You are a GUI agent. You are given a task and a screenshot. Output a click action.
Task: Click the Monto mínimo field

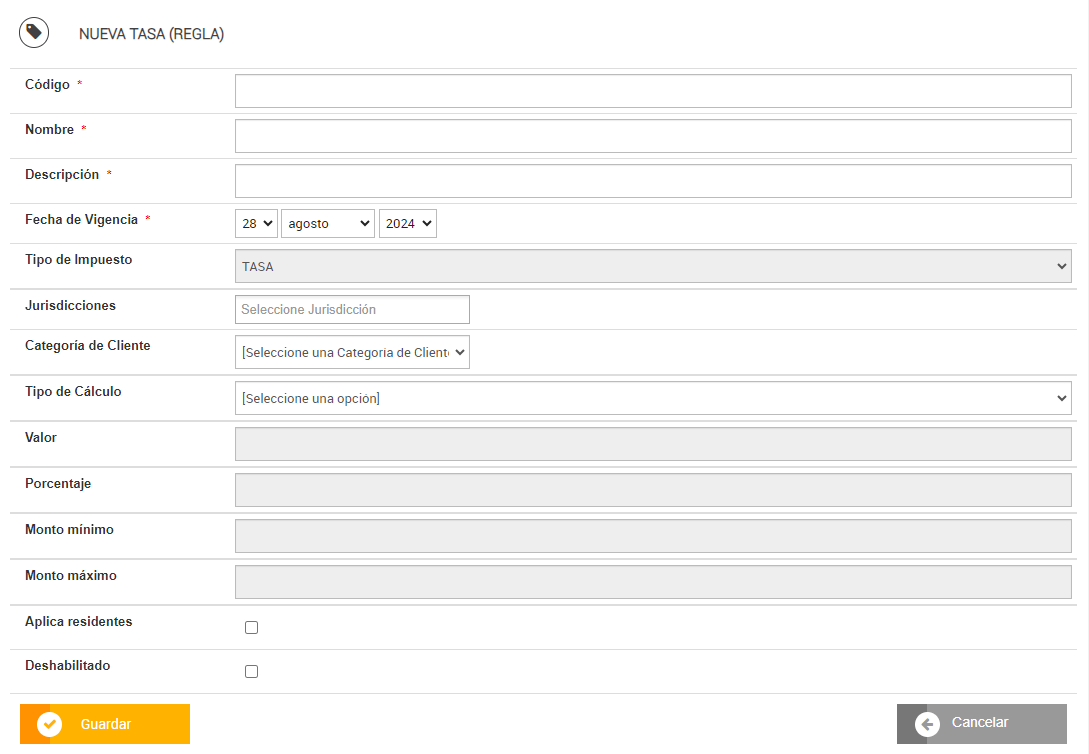tap(653, 536)
